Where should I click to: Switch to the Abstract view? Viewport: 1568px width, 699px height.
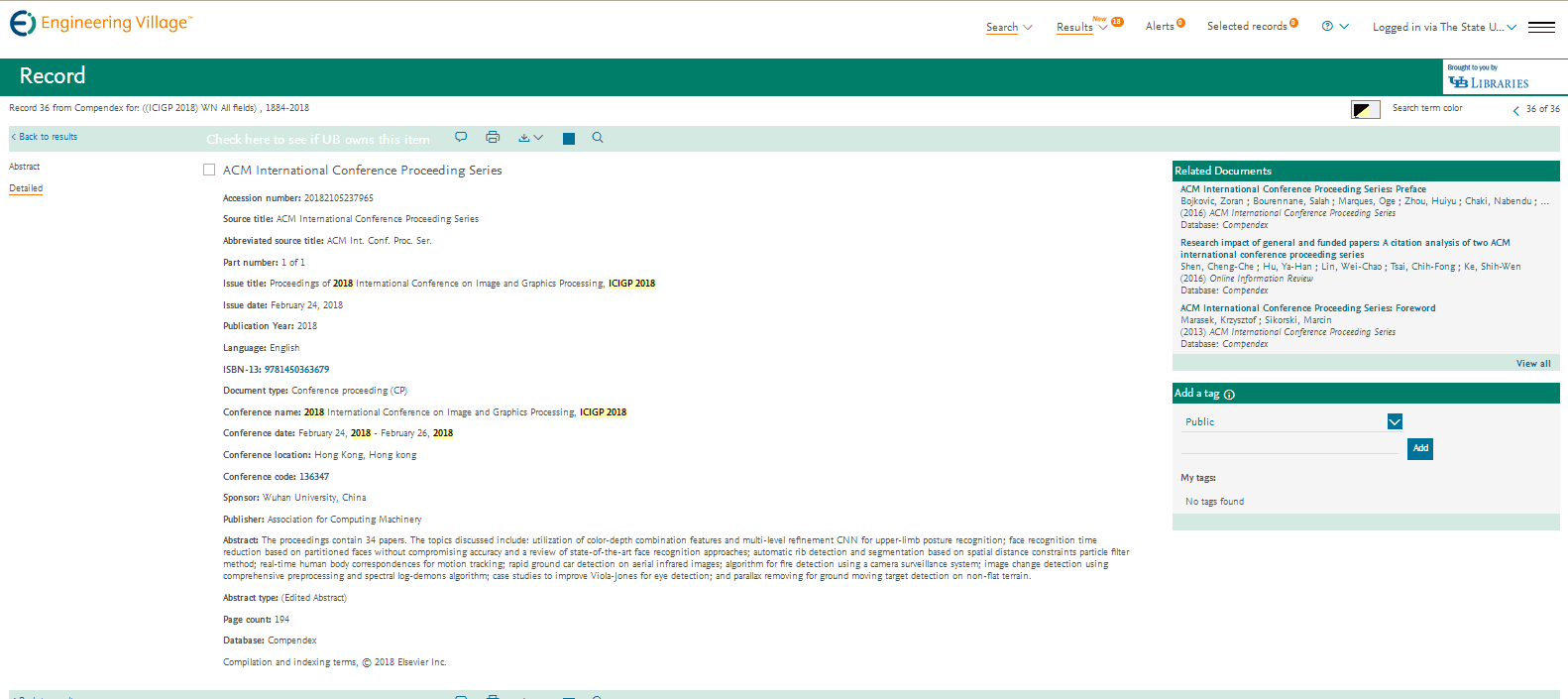tap(25, 167)
